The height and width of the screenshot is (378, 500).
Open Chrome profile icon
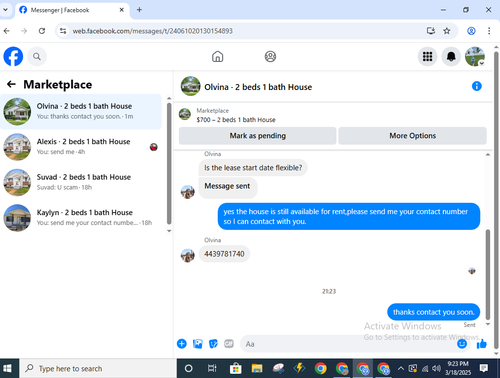[x=471, y=31]
